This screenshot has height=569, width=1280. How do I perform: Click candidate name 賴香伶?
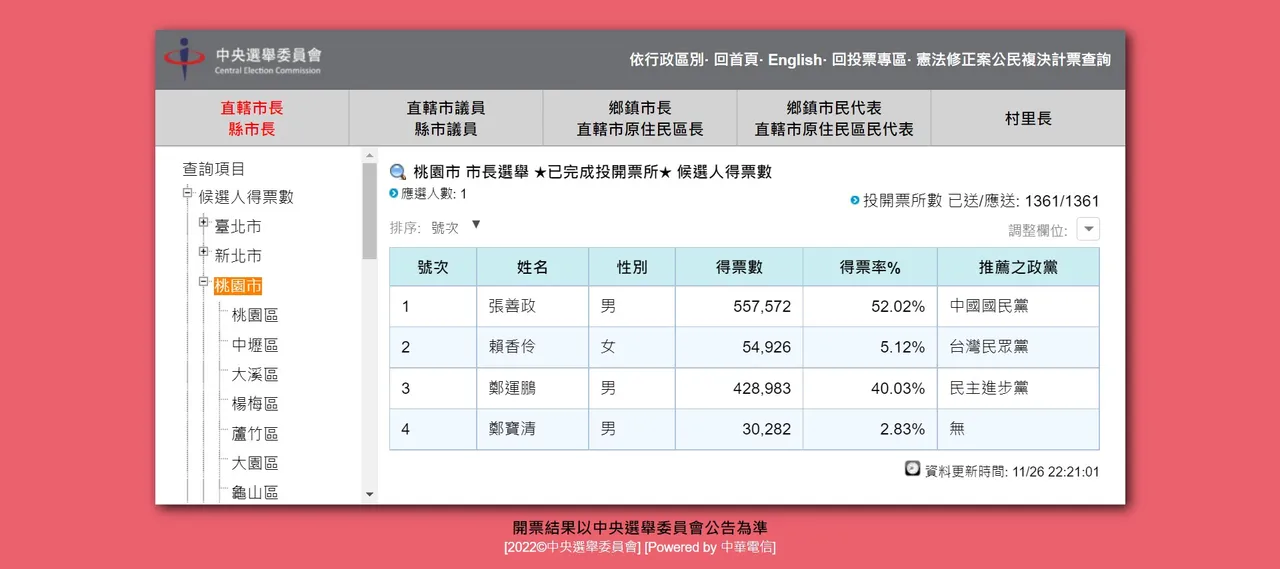click(512, 347)
